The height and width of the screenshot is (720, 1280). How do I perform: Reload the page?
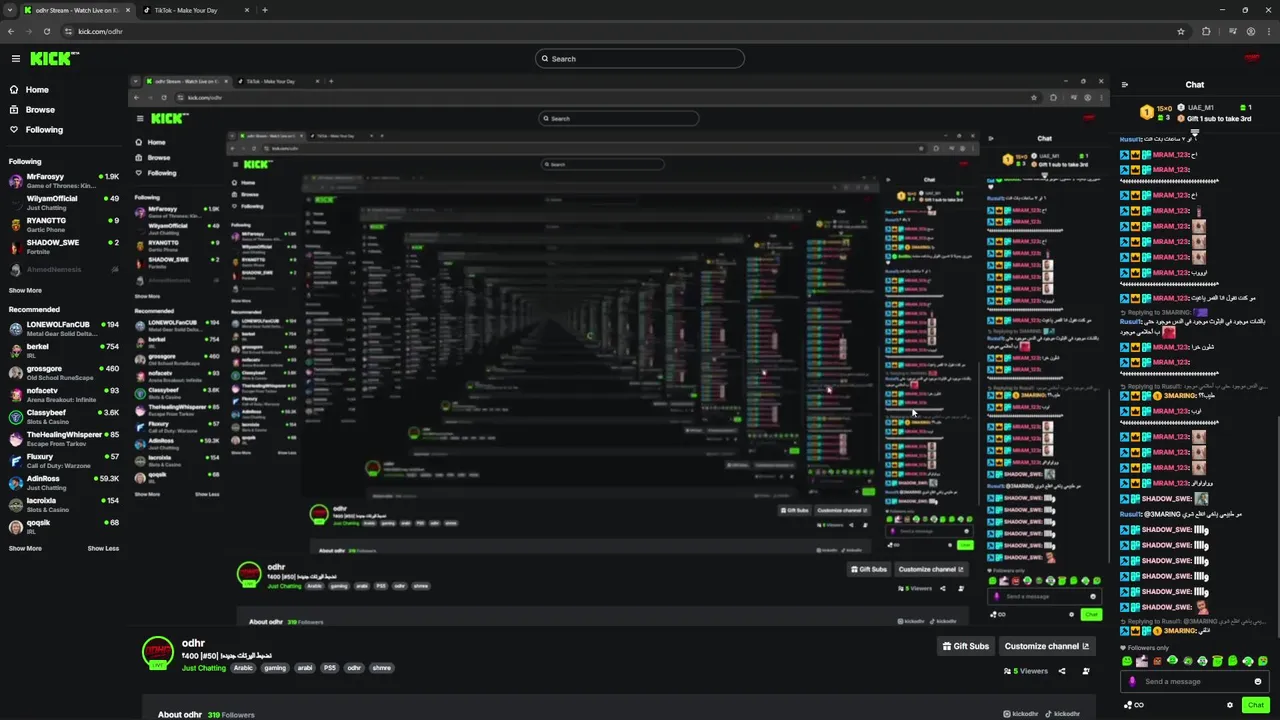tap(47, 31)
